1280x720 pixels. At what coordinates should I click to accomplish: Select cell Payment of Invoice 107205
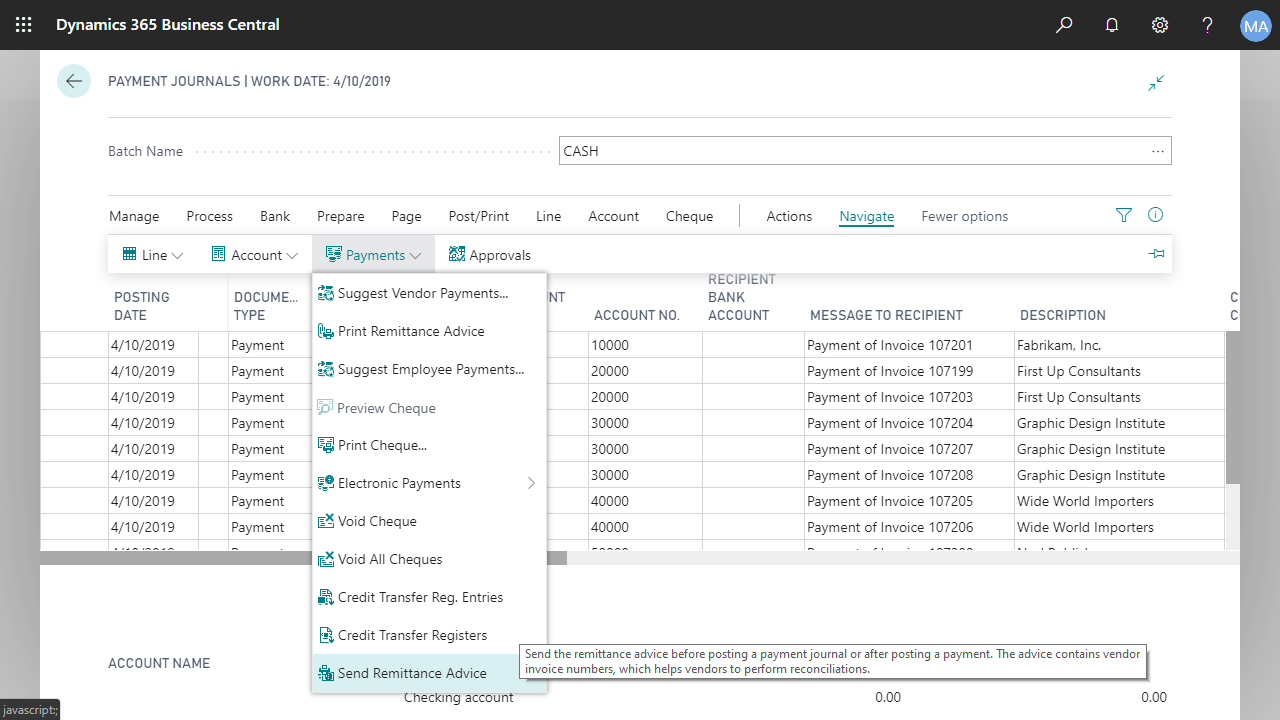click(909, 501)
